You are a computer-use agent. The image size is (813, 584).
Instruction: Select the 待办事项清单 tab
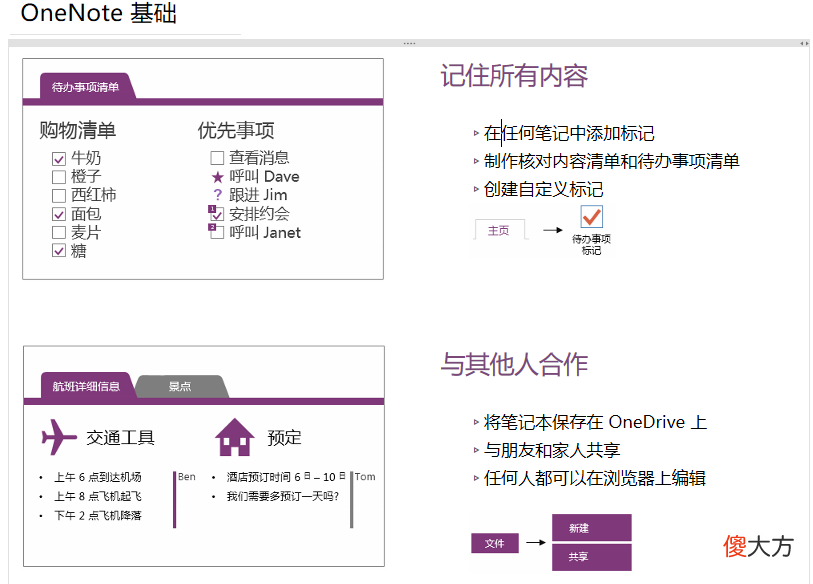point(86,87)
